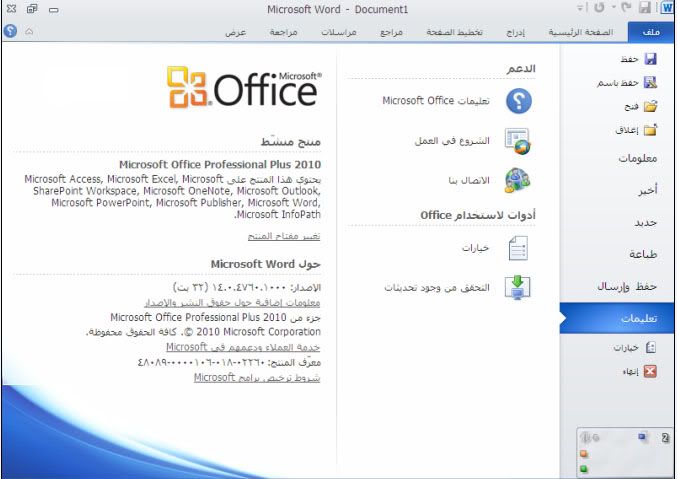Open the File (ملف) tab
677x479 pixels.
[x=651, y=32]
